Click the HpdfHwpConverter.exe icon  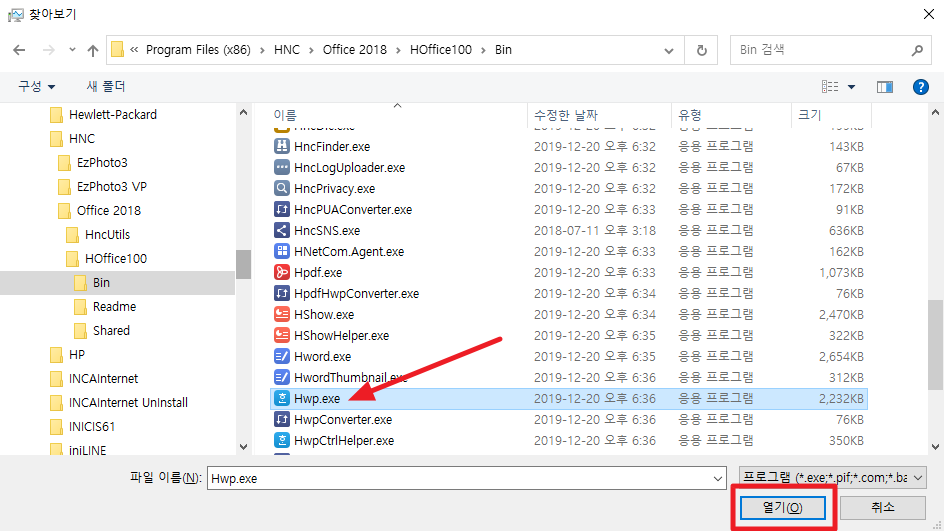click(281, 294)
